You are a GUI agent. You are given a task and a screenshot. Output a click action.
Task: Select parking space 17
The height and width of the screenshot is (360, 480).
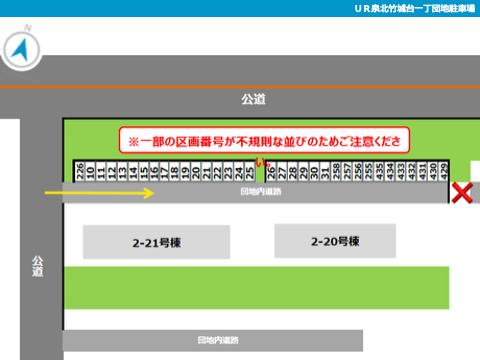pos(165,171)
